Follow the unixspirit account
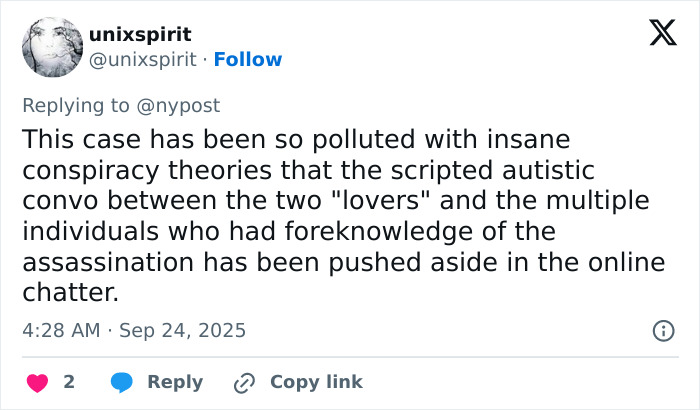Screen dimensions: 700x410 pyautogui.click(x=249, y=60)
